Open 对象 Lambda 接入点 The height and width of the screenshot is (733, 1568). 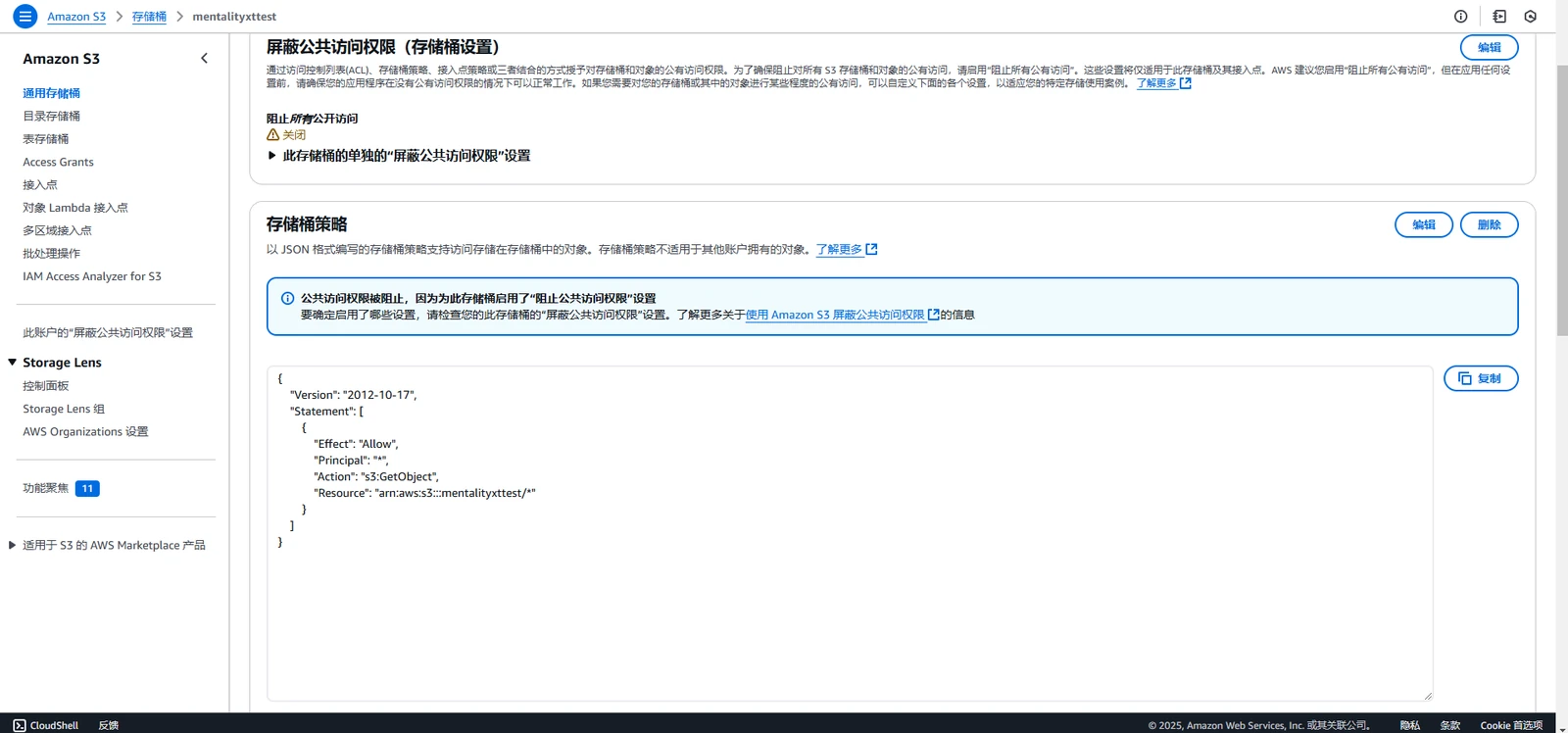point(75,208)
